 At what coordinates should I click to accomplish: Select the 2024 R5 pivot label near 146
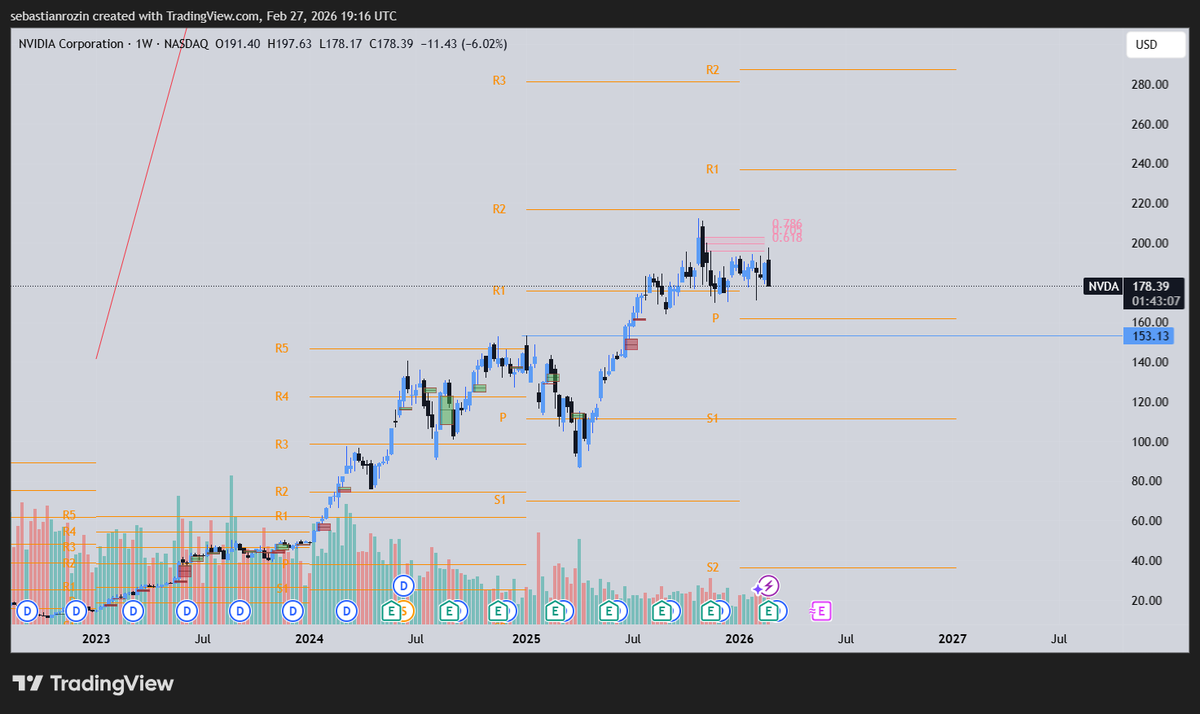282,348
